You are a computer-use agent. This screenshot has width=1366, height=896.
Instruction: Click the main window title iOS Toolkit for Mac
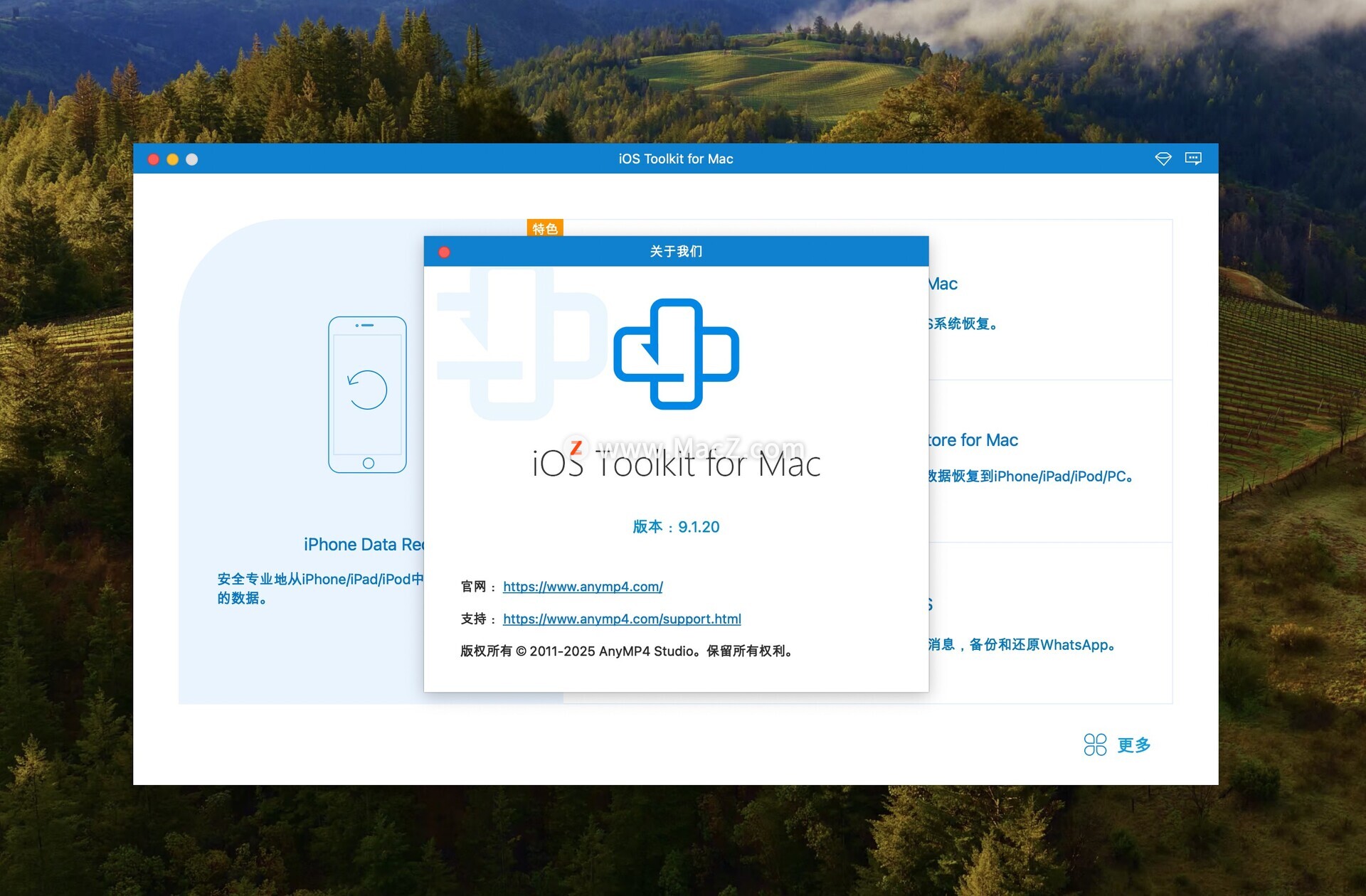pos(676,159)
